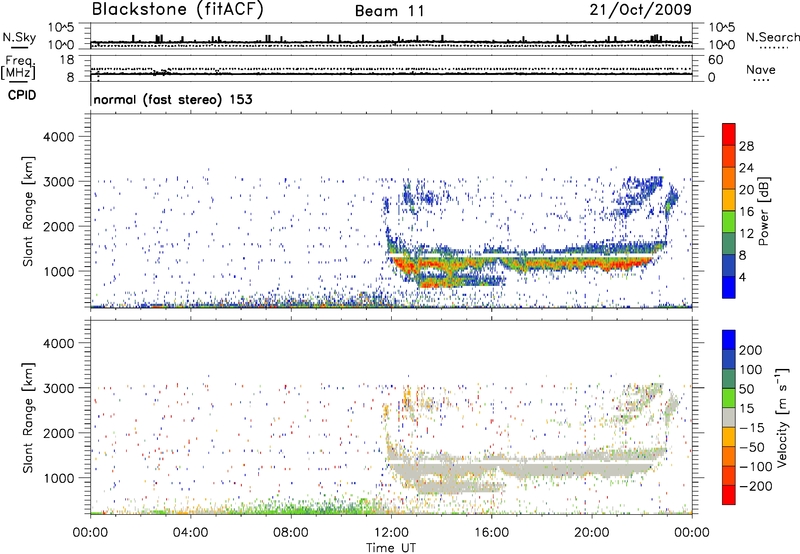This screenshot has width=800, height=554.
Task: Click the 'N.Sky' label
Action: 19,37
